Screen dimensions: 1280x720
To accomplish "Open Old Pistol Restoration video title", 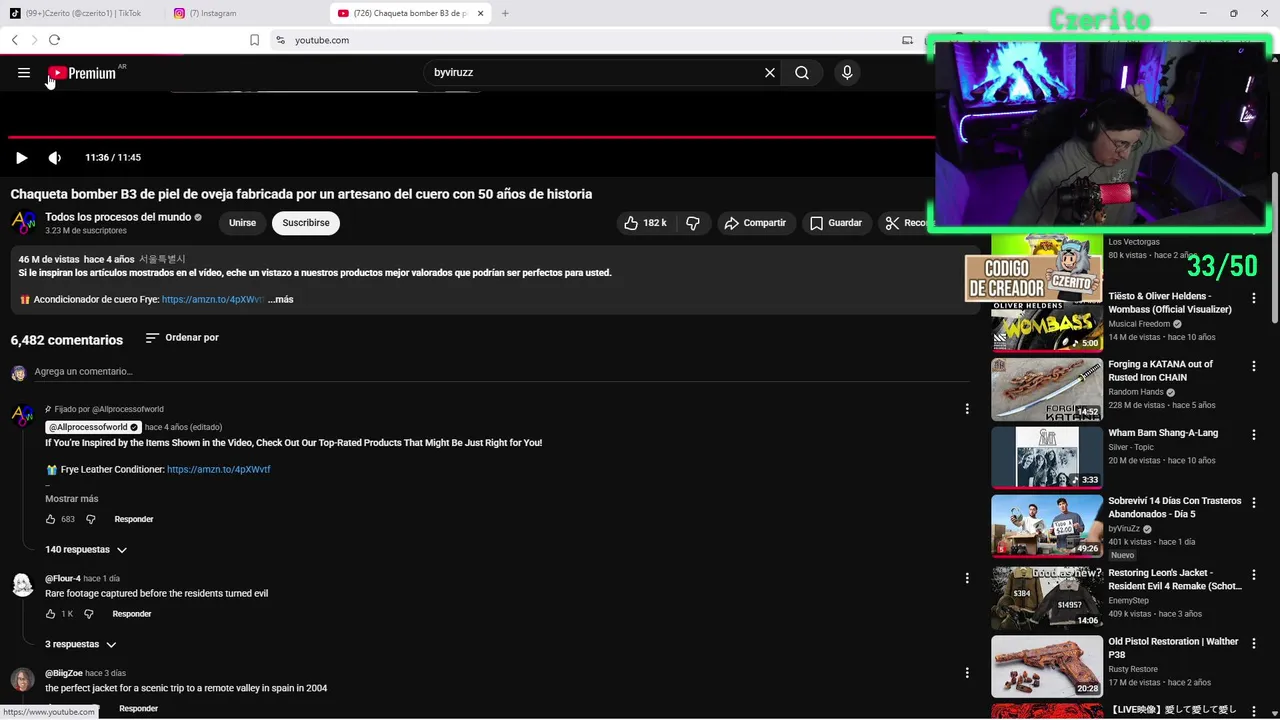I will click(1173, 648).
